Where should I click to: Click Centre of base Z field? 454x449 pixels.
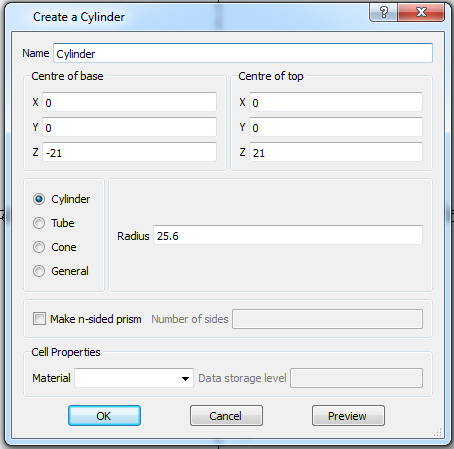(129, 152)
